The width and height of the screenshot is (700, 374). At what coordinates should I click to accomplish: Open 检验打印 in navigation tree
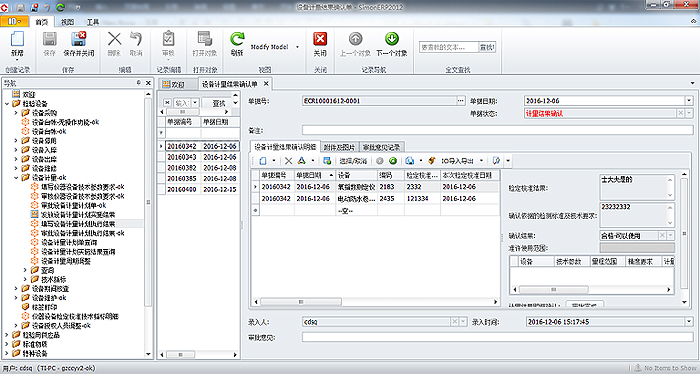pos(45,307)
